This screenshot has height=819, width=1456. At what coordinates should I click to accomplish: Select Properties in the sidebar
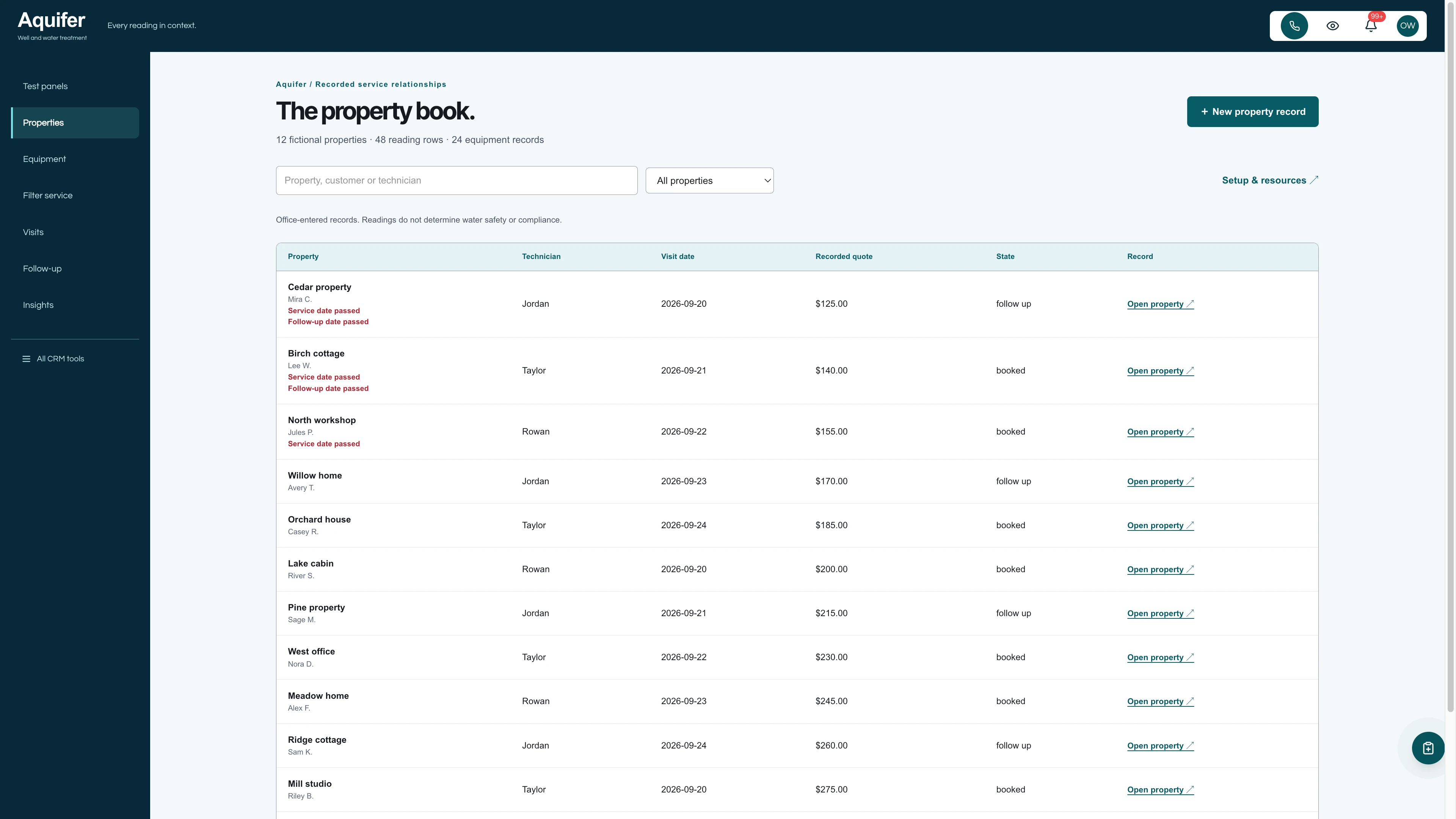tap(75, 122)
